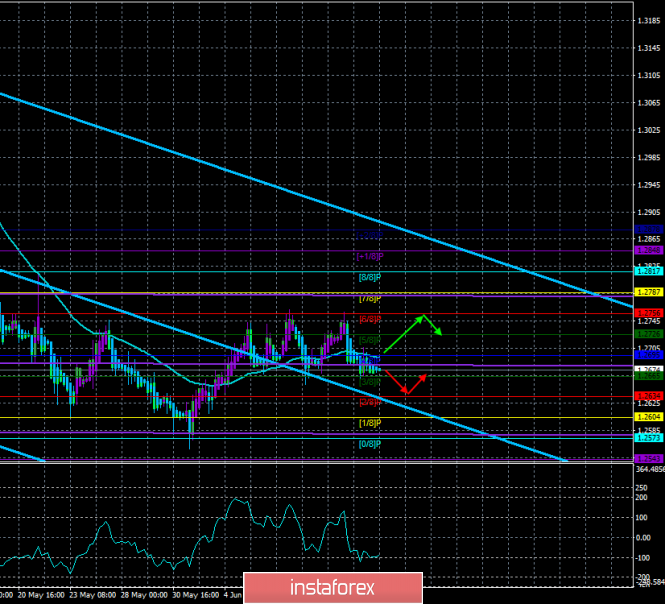Click the 4 Jun time label
The image size is (665, 604).
[232, 595]
